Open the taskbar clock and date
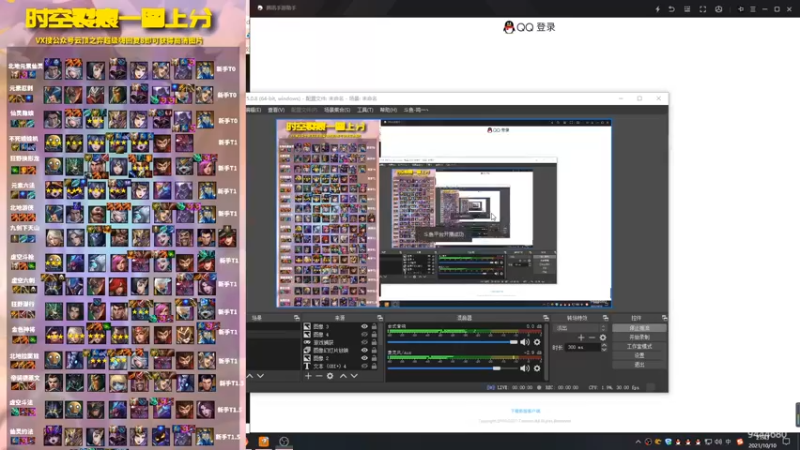Image resolution: width=800 pixels, height=450 pixels. [x=763, y=442]
